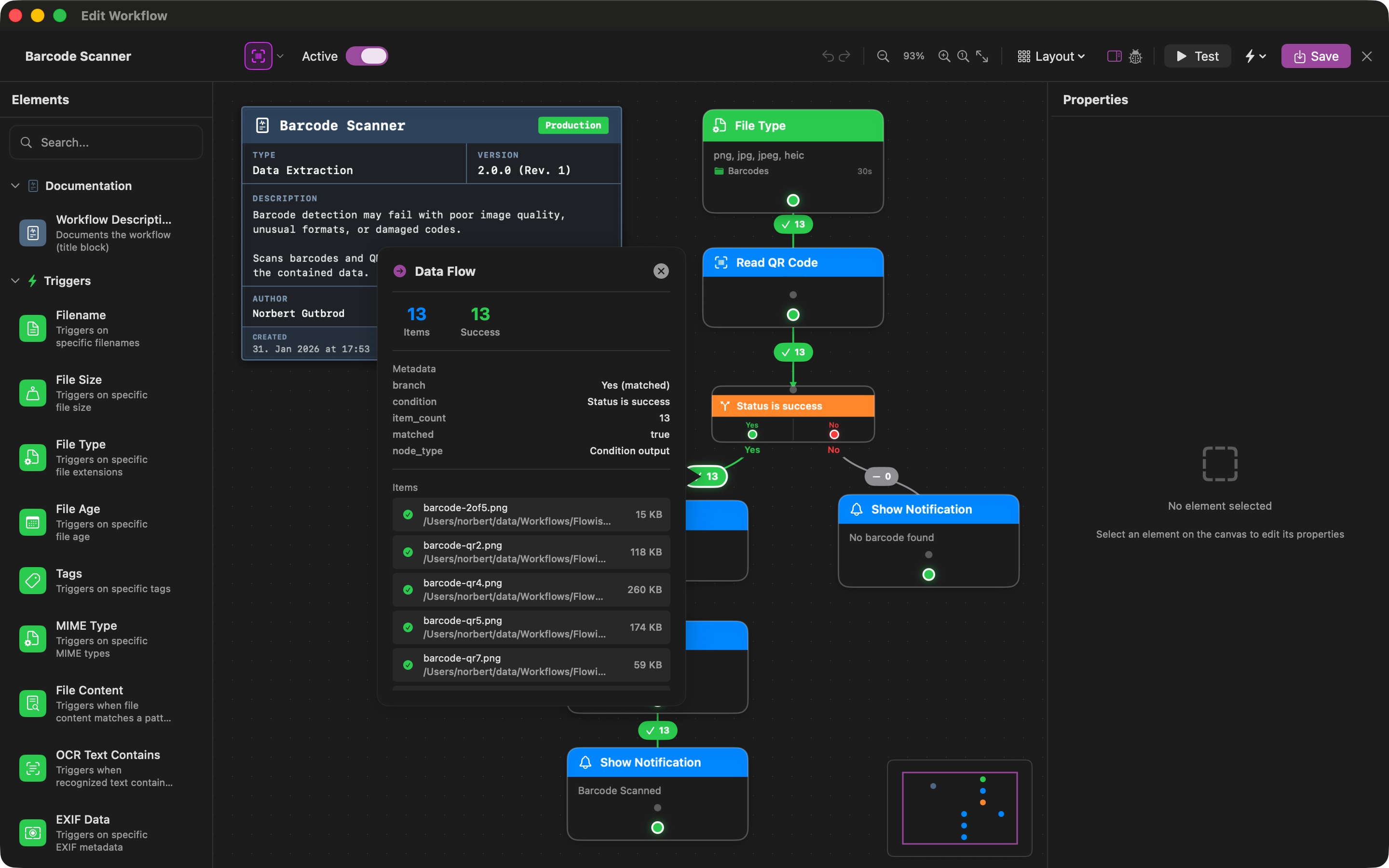Viewport: 1389px width, 868px height.
Task: Click the redo arrow
Action: click(x=845, y=56)
